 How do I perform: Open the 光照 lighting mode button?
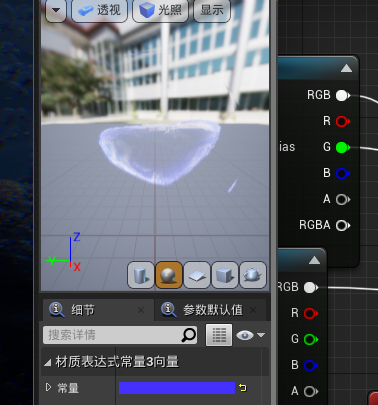point(161,10)
